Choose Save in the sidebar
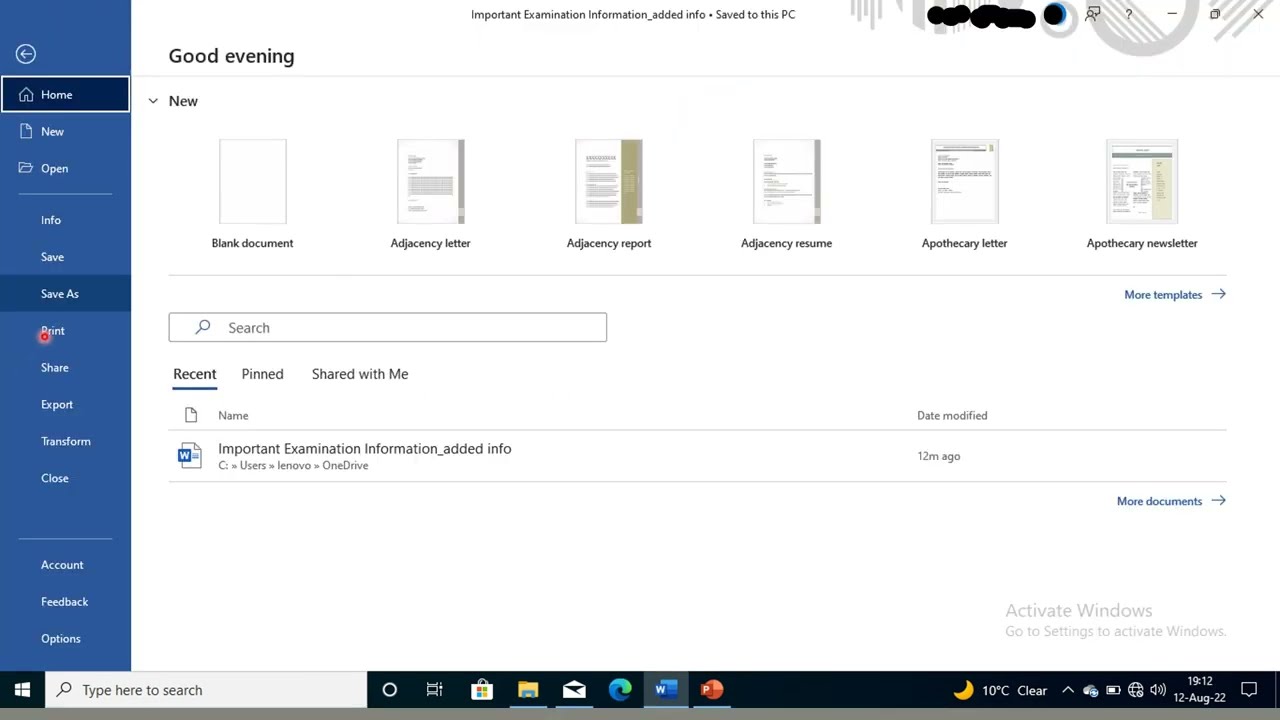1280x720 pixels. pos(65,257)
